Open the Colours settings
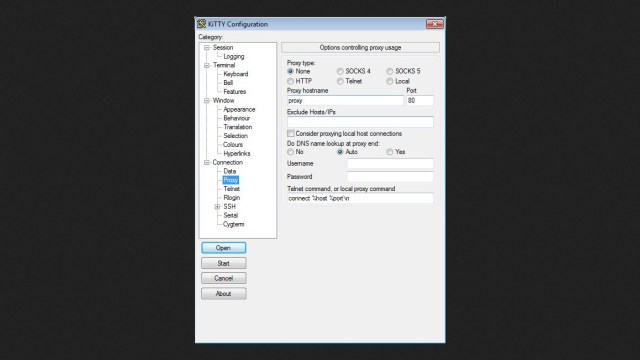640x360 pixels. (x=233, y=145)
